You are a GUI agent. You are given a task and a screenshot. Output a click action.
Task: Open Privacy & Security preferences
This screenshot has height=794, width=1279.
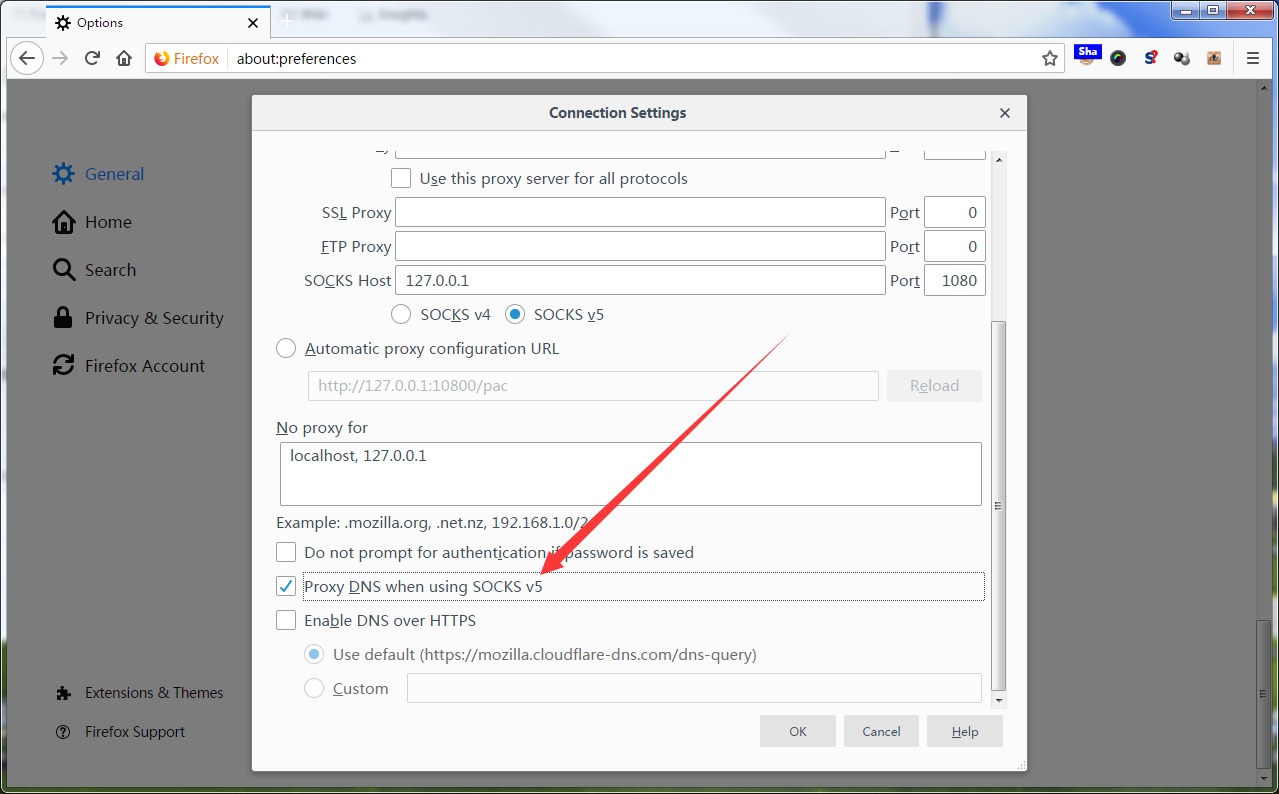point(139,318)
